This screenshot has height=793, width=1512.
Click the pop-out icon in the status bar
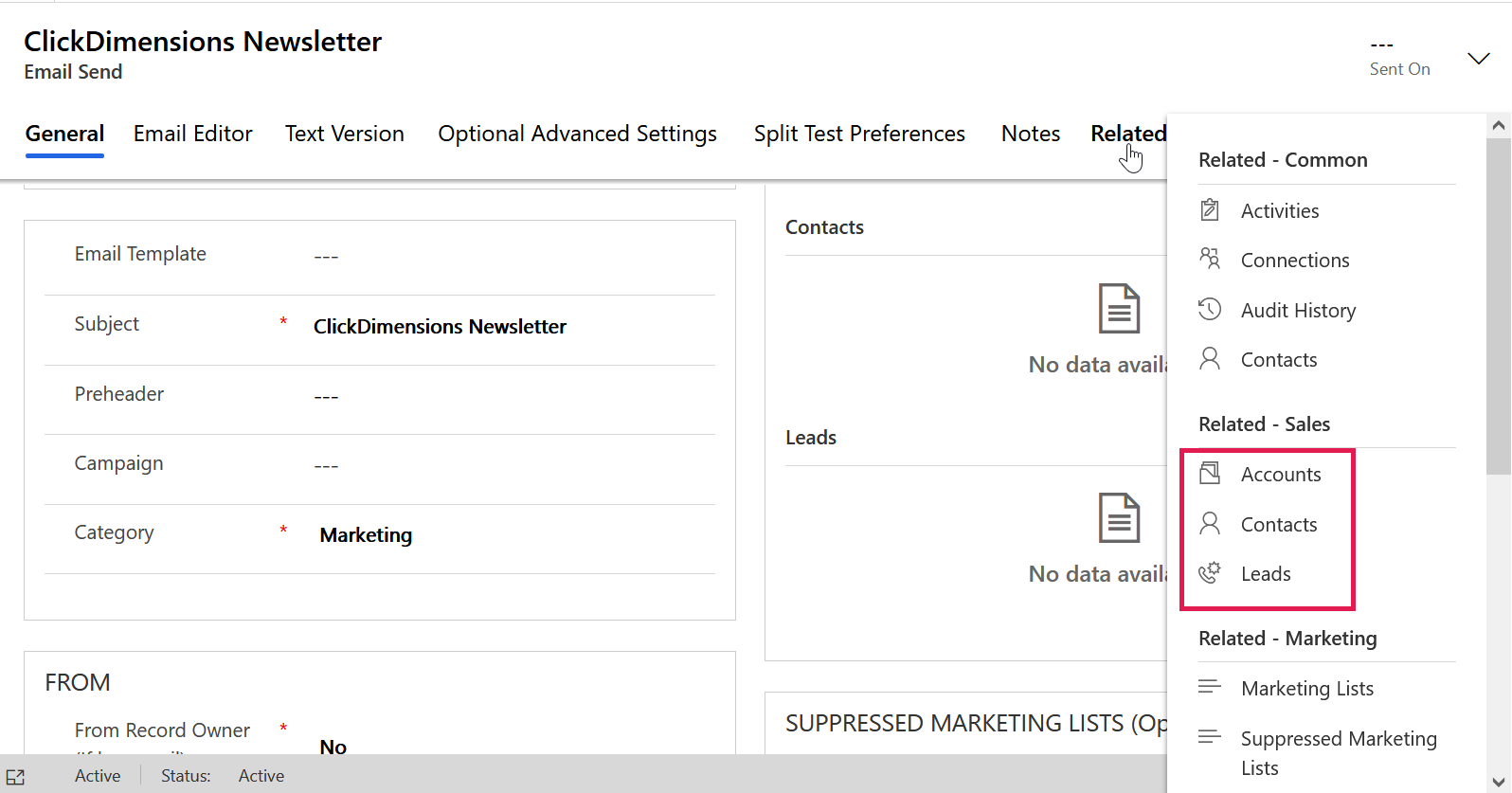15,776
